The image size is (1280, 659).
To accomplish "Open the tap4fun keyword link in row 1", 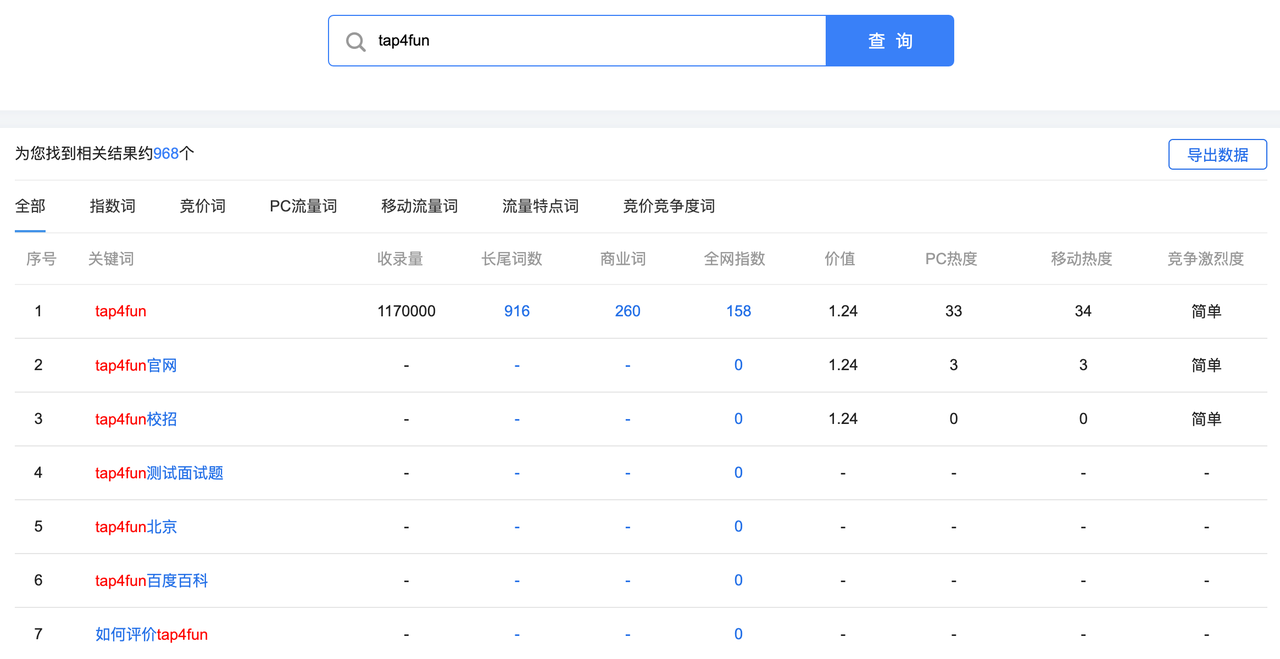I will (121, 311).
